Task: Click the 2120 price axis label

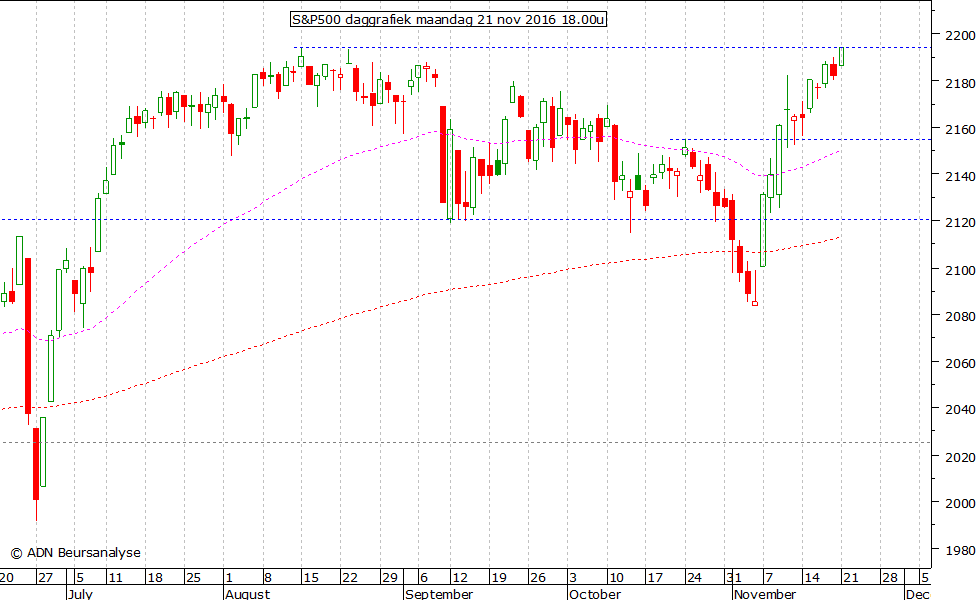Action: pyautogui.click(x=960, y=223)
